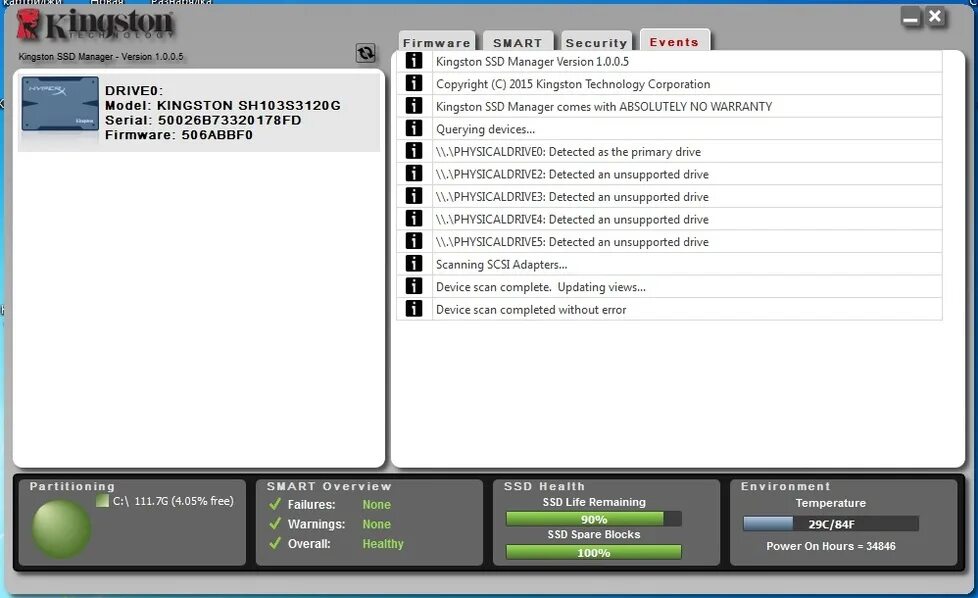Screen dimensions: 978x598
Task: Click info icon beside 'ABSOLUTELY NO WARRANTY' event
Action: [414, 106]
